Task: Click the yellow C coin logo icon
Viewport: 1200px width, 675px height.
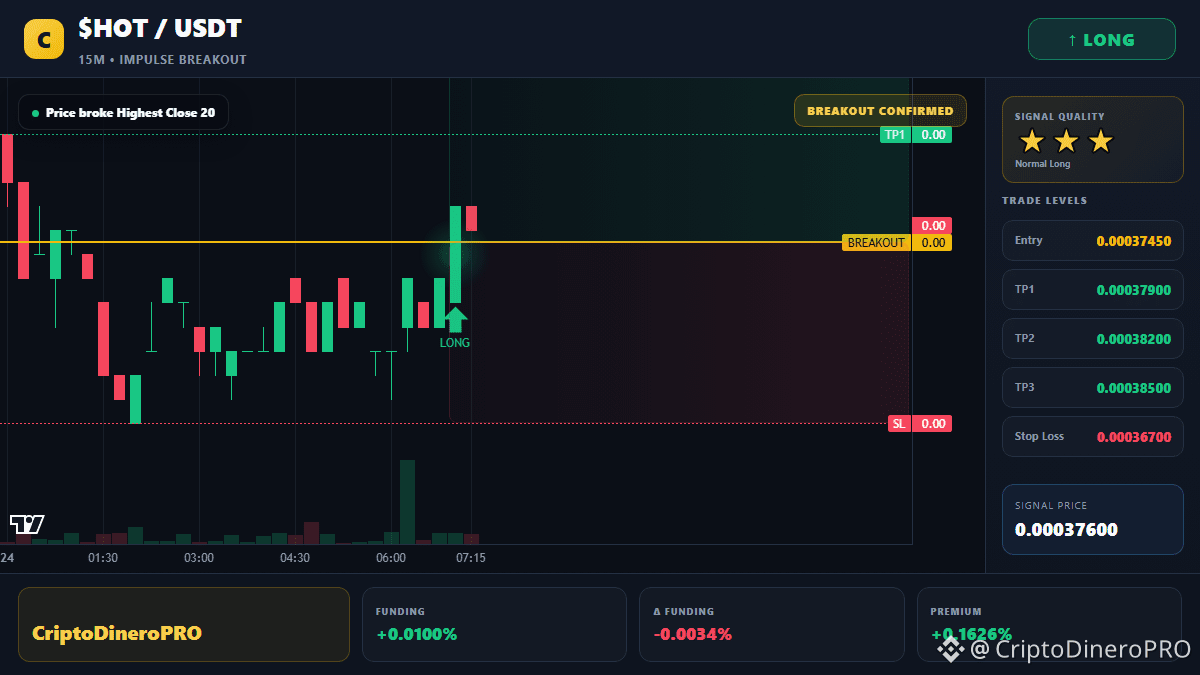Action: tap(44, 40)
